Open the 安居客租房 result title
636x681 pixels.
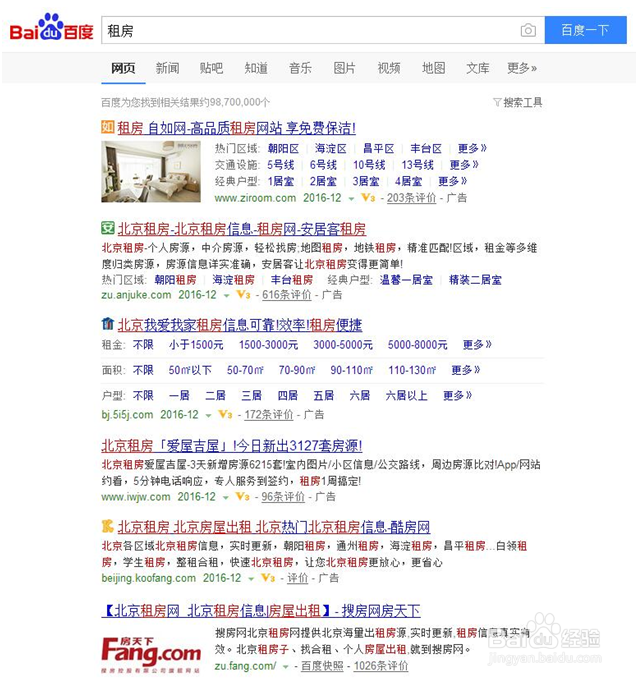pyautogui.click(x=242, y=229)
